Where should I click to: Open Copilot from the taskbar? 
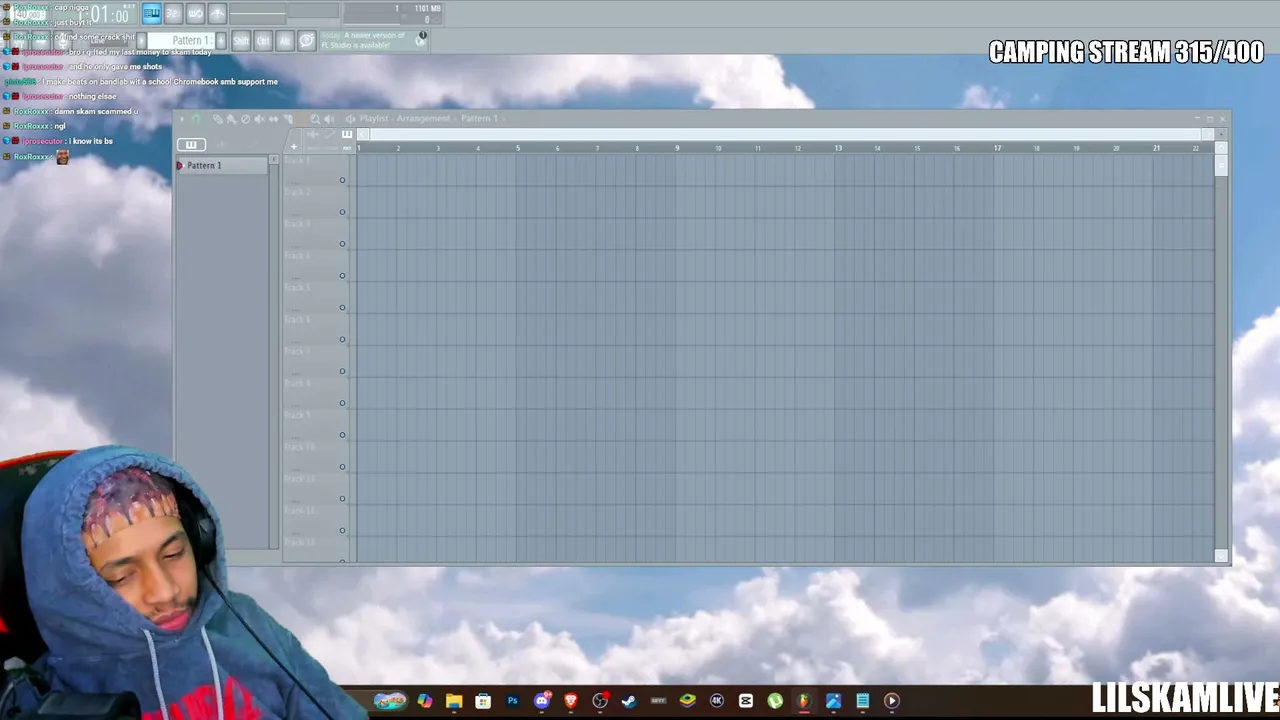[x=425, y=701]
